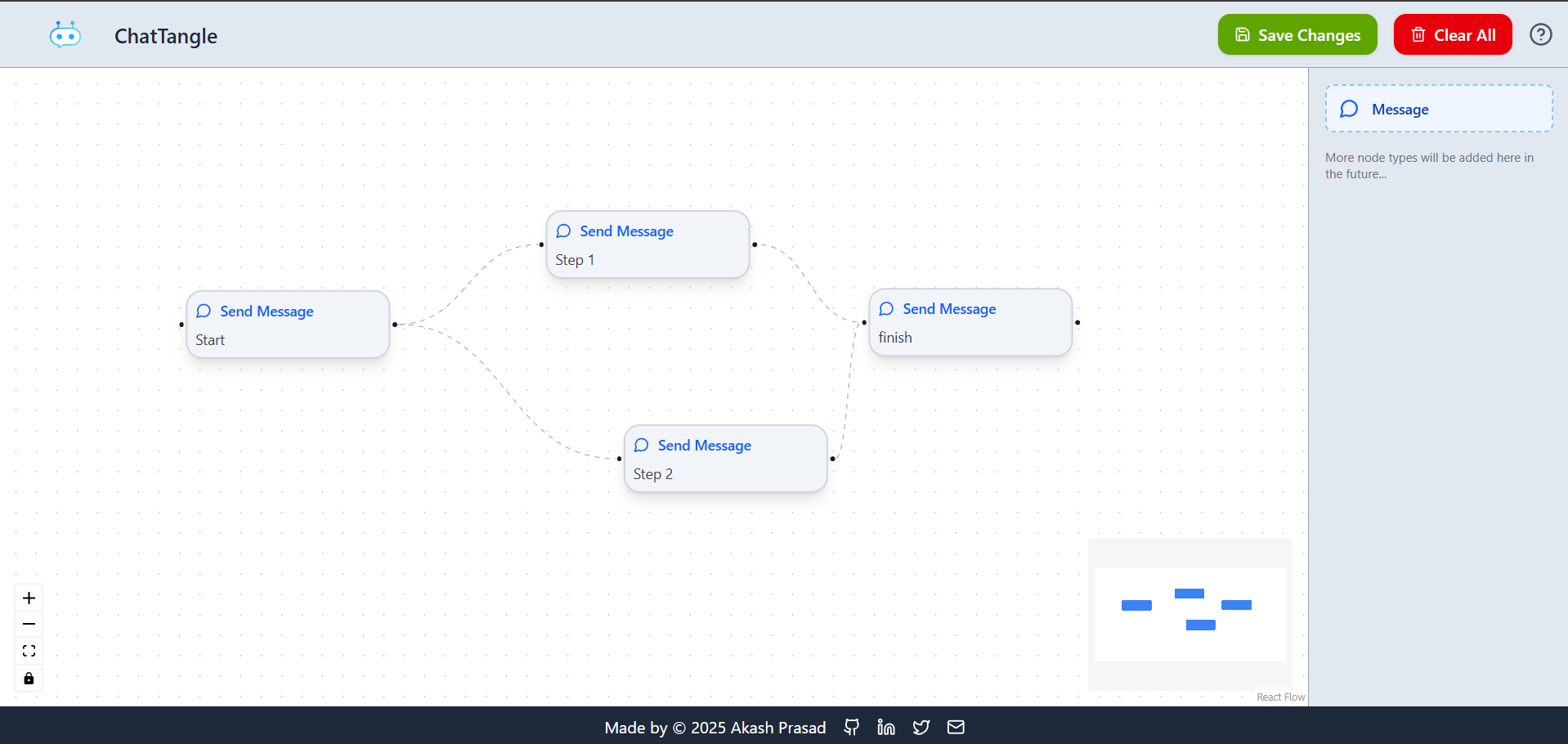Toggle canvas interactivity lock icon

29,679
